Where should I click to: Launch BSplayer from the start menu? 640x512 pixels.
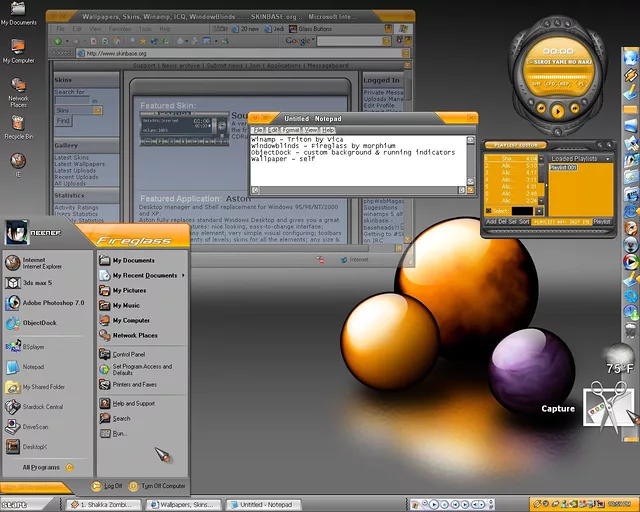click(x=33, y=346)
